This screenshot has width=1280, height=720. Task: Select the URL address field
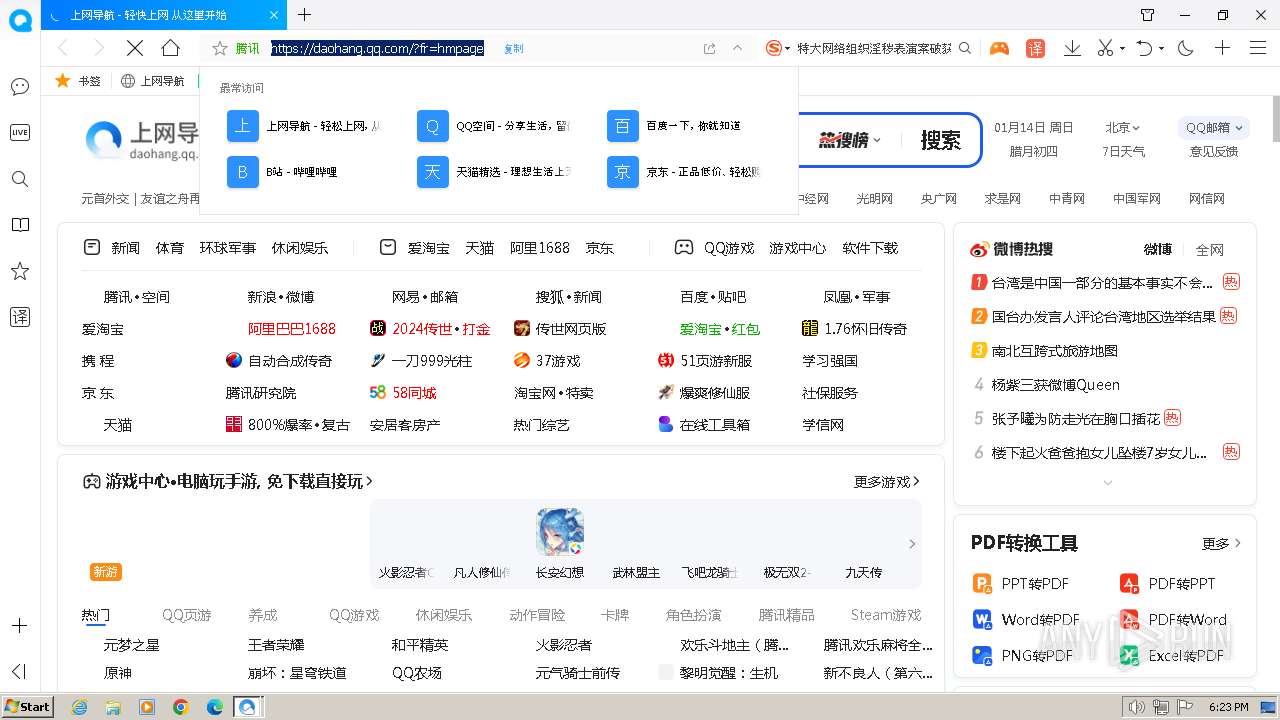pyautogui.click(x=377, y=48)
